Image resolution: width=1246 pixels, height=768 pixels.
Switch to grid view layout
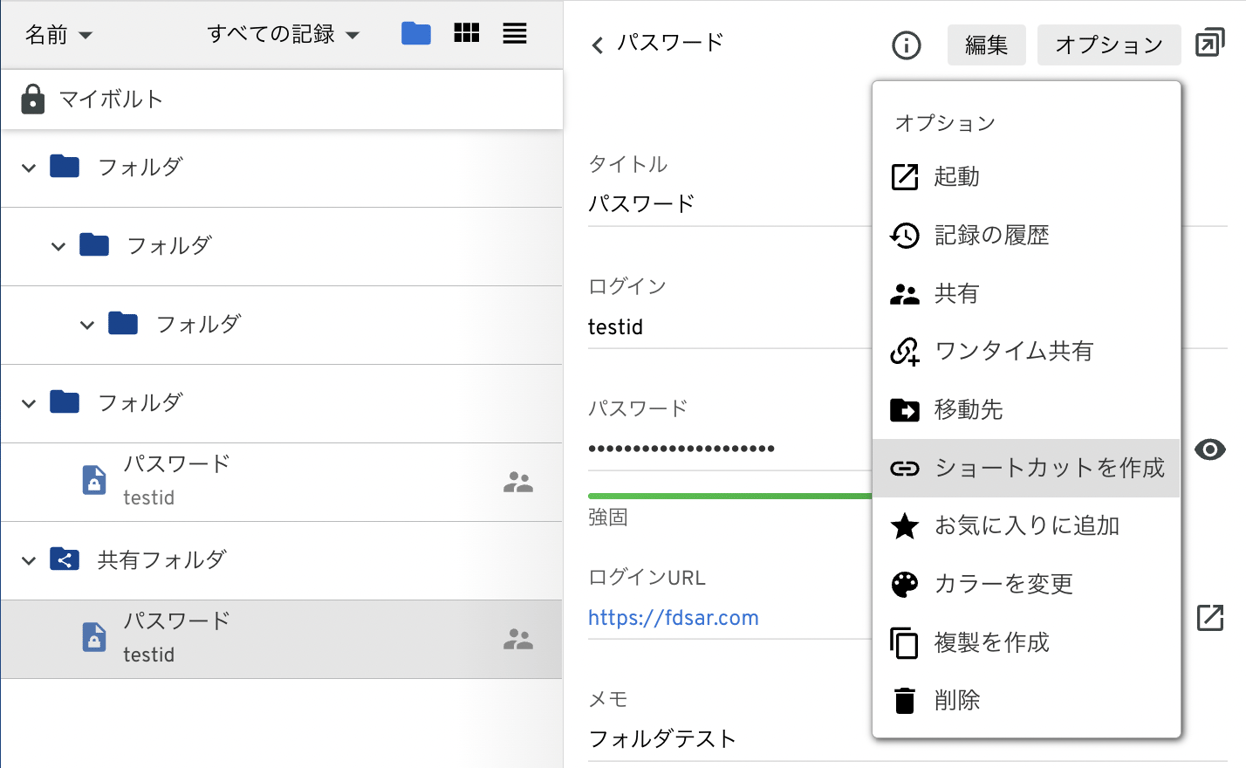(466, 33)
